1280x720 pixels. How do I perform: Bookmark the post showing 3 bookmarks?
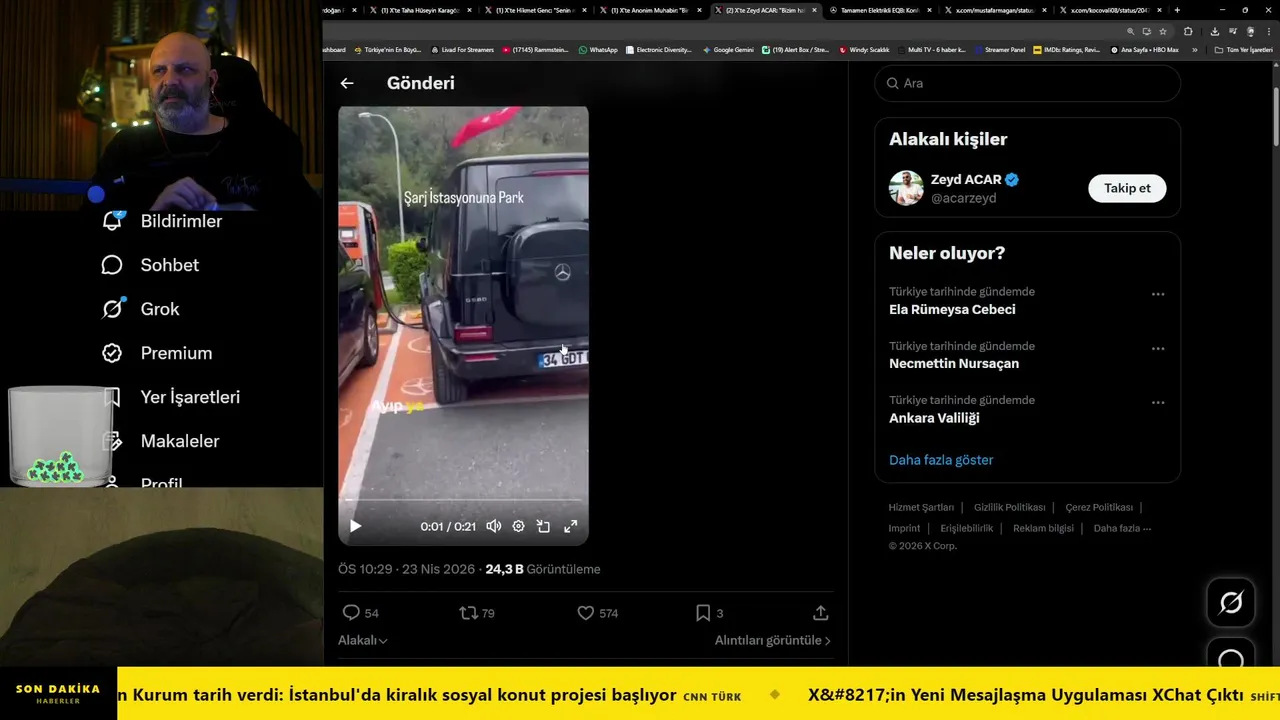(709, 613)
